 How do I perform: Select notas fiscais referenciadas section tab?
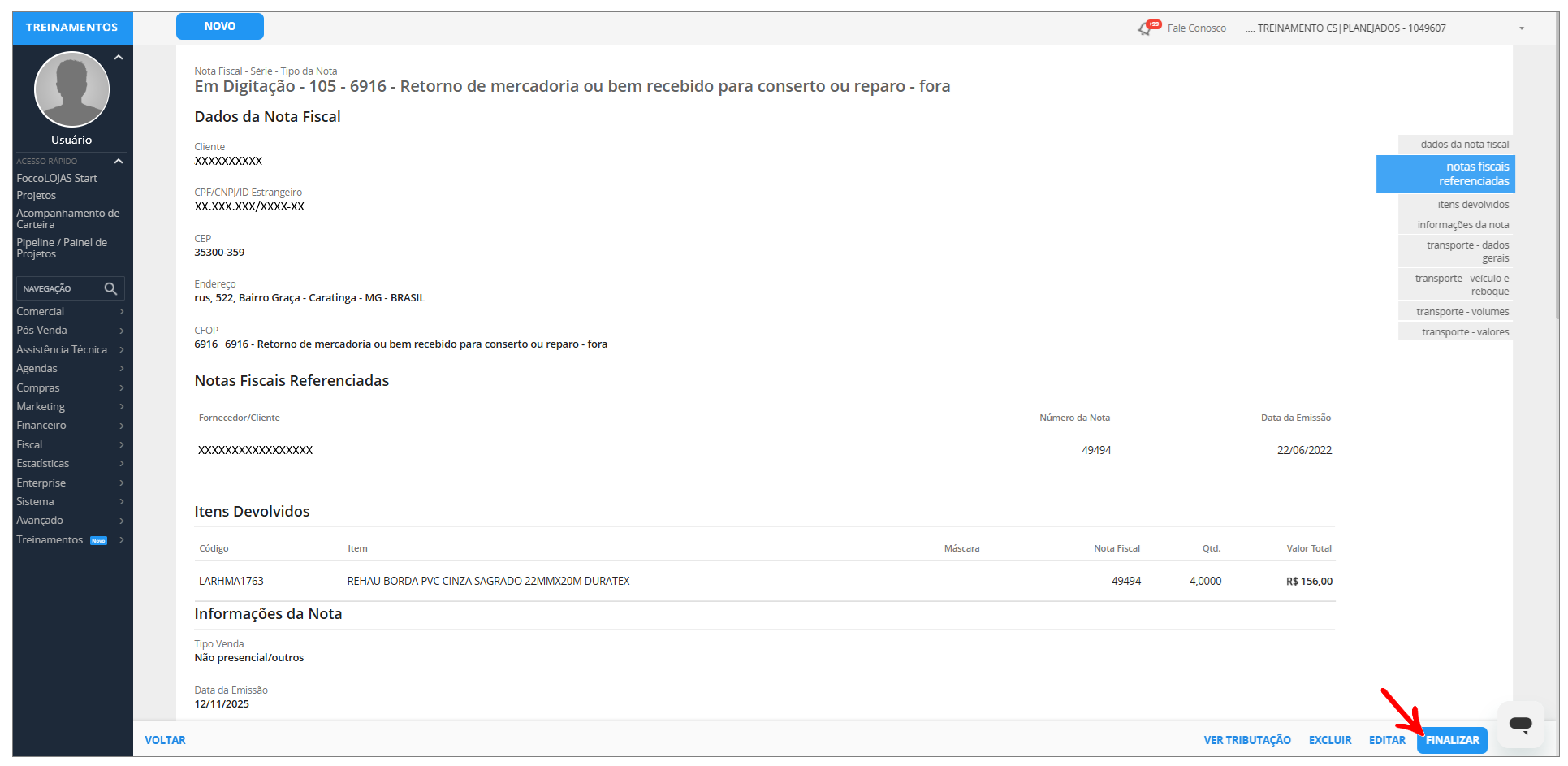pyautogui.click(x=1445, y=174)
